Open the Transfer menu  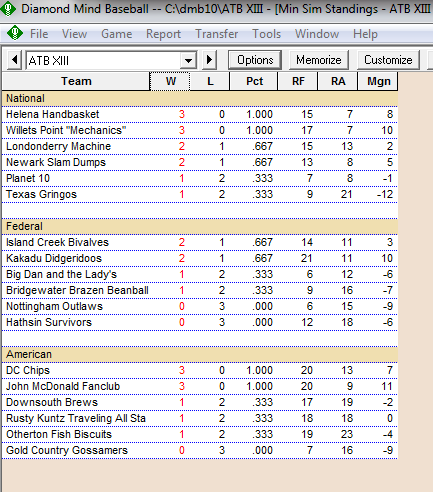[x=217, y=34]
